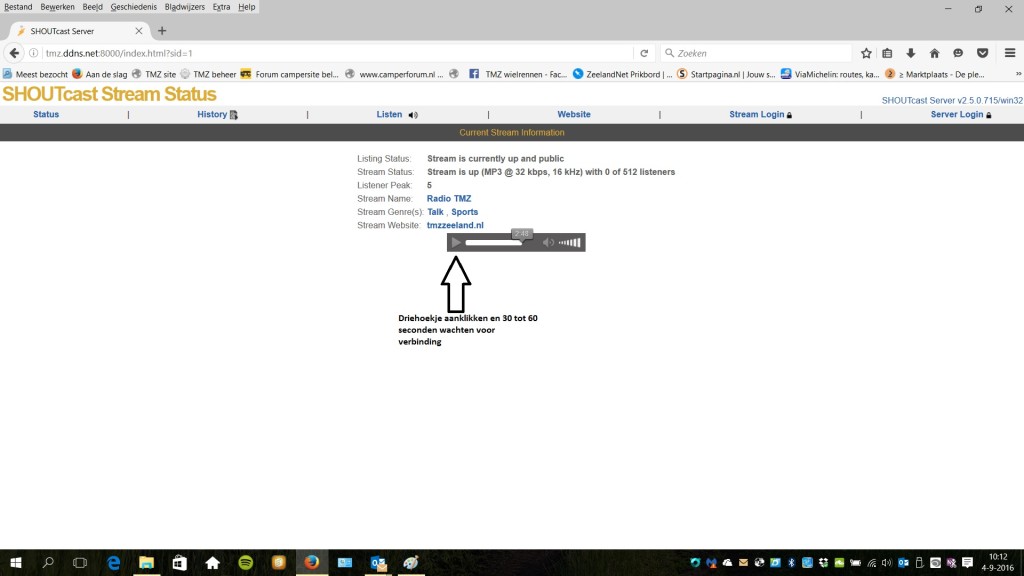Image resolution: width=1024 pixels, height=576 pixels.
Task: Launch Spotify from the taskbar
Action: point(245,563)
